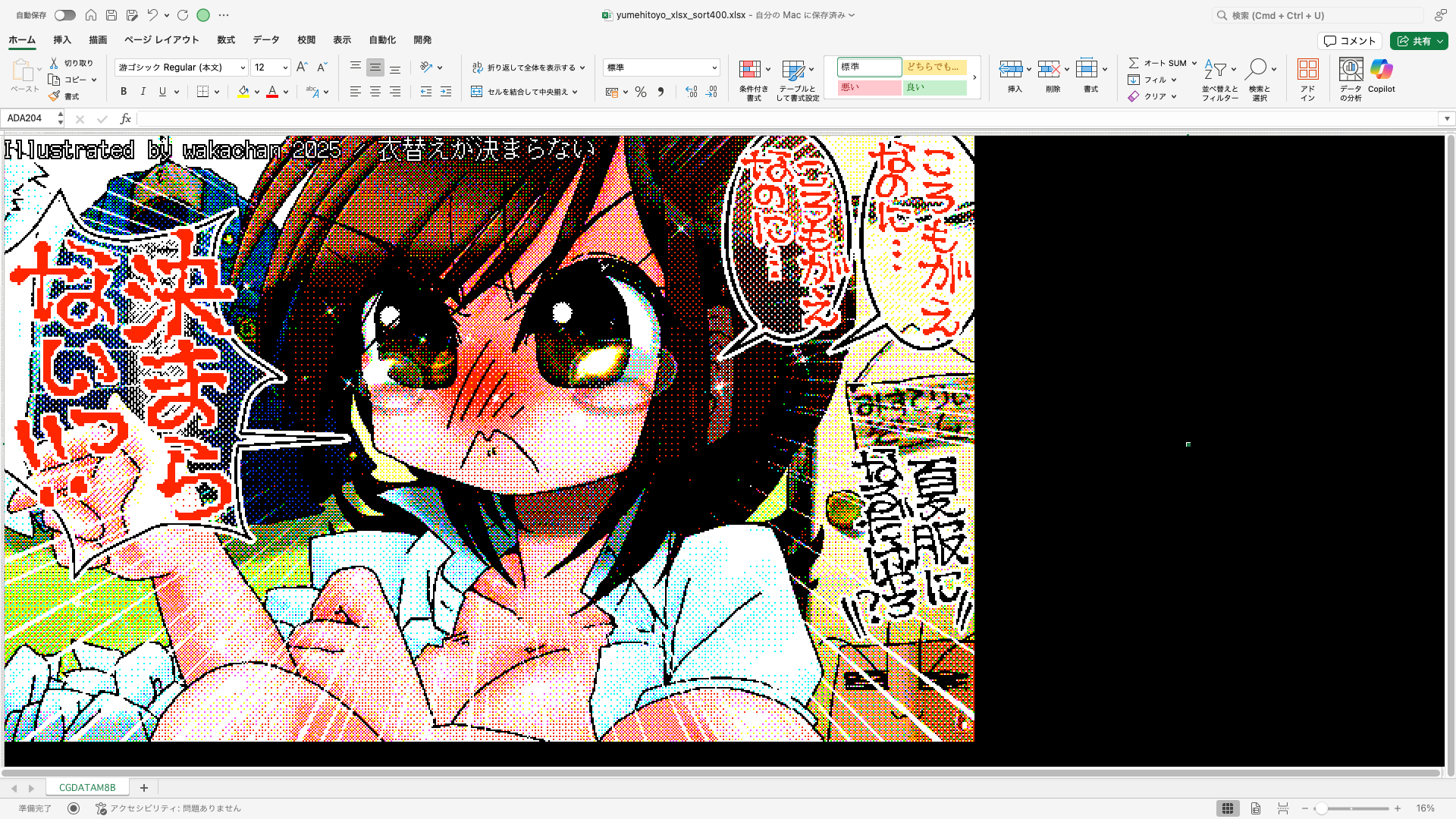Click the Cut (切り取り) scissors icon

click(54, 63)
